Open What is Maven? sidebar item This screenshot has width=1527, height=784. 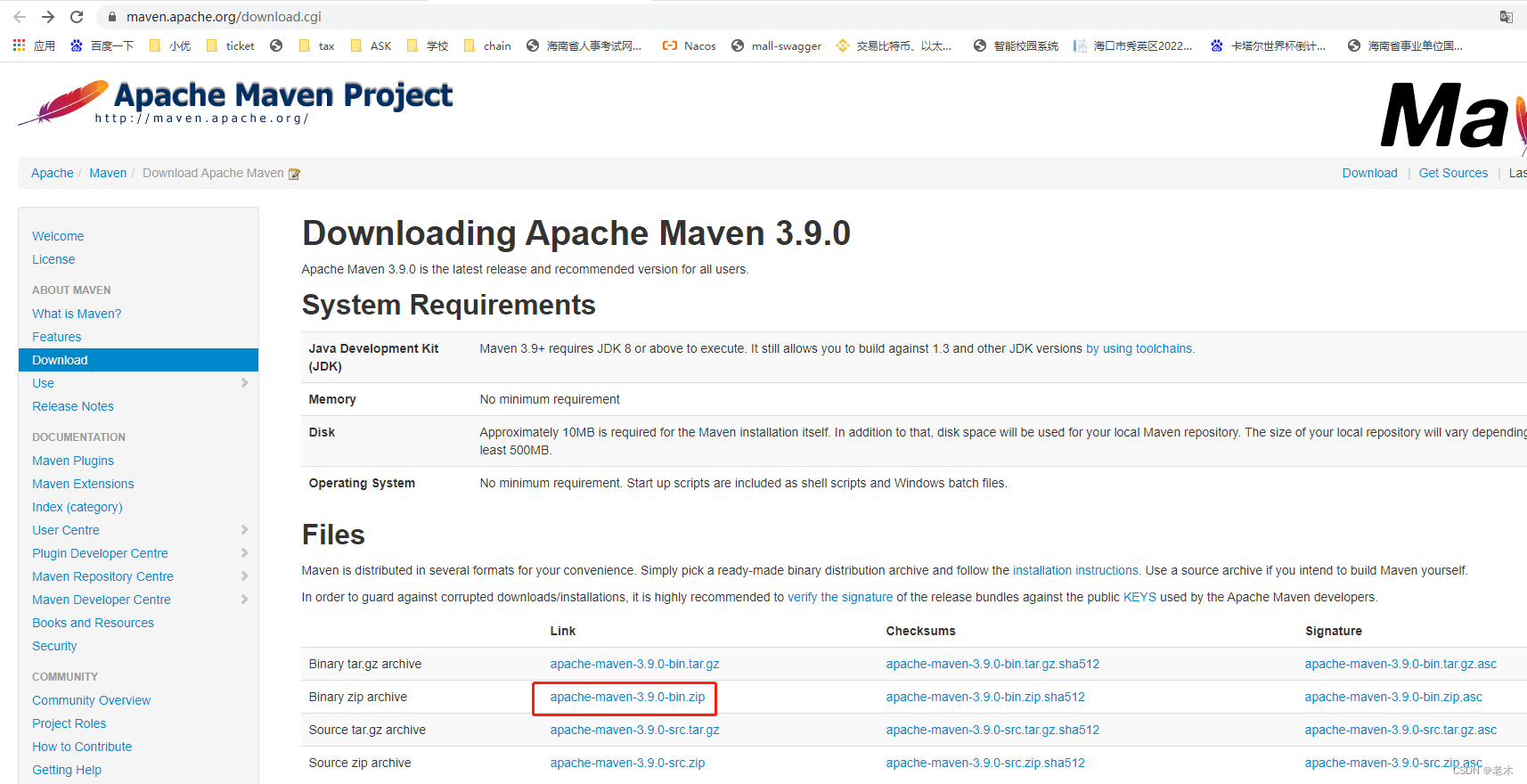tap(77, 314)
